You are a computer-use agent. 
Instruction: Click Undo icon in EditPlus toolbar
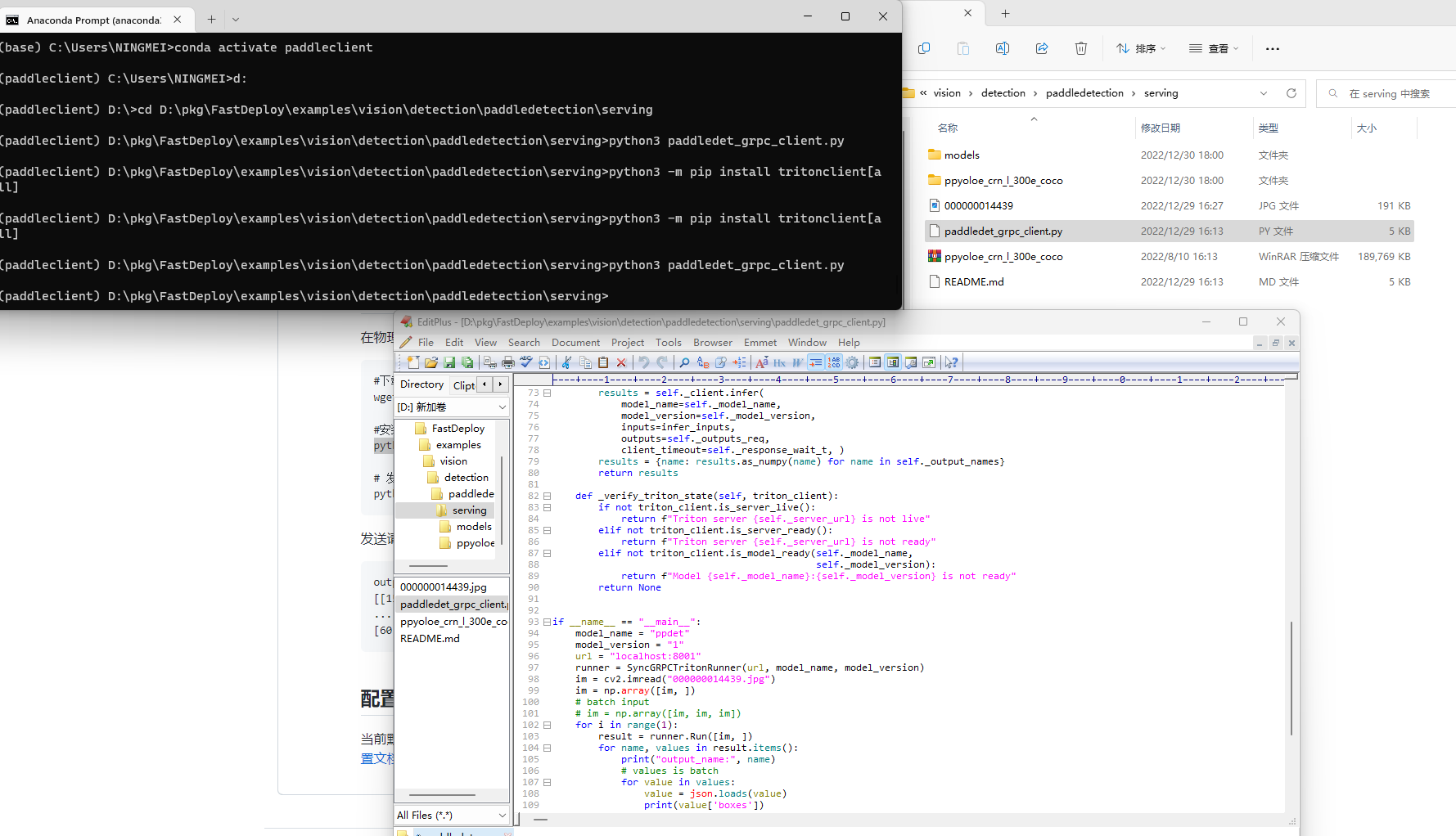[x=643, y=362]
